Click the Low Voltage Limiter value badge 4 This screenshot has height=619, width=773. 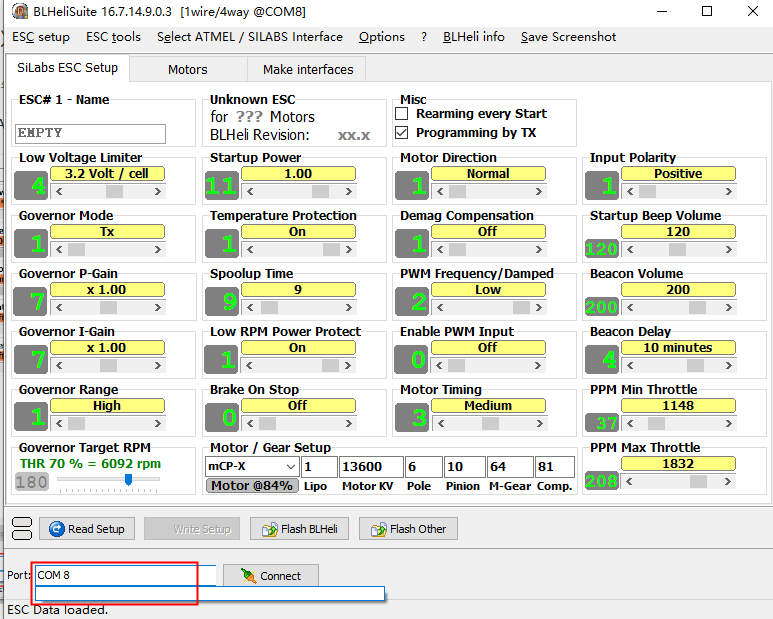tap(31, 185)
